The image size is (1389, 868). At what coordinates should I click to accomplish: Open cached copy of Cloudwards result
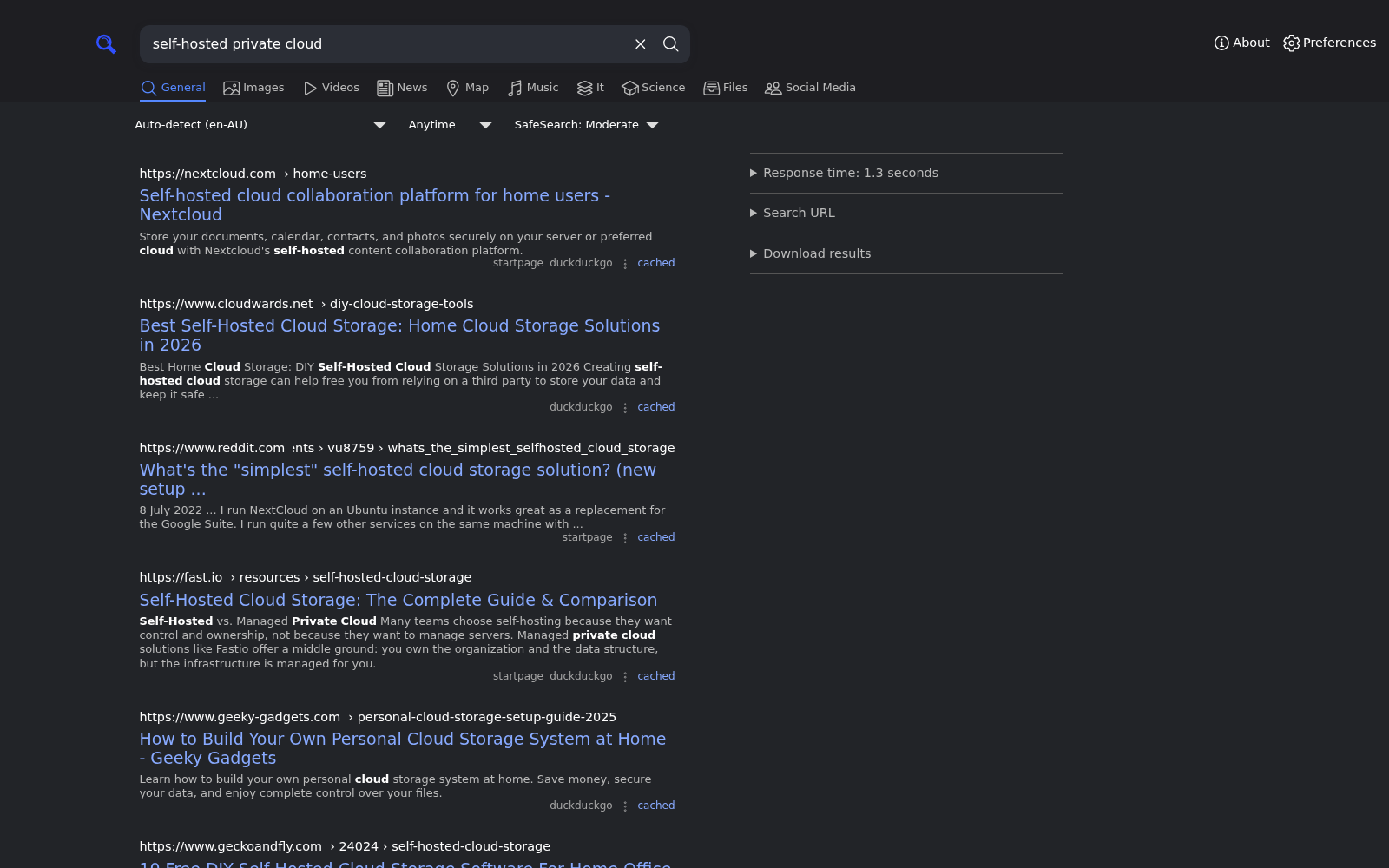[x=655, y=407]
